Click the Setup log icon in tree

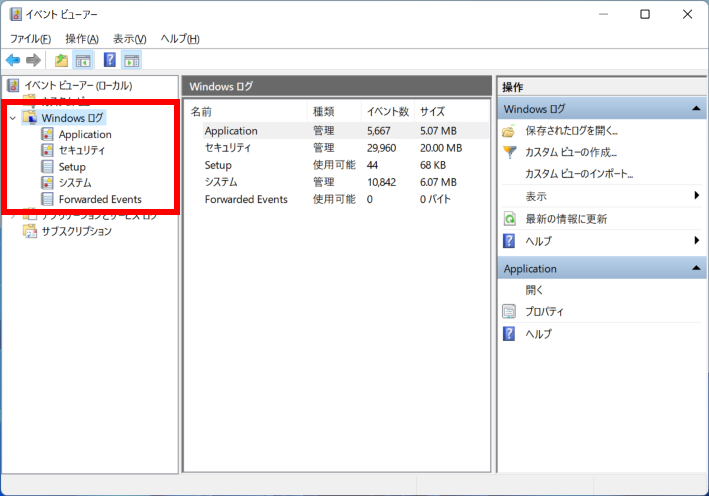pyautogui.click(x=47, y=167)
